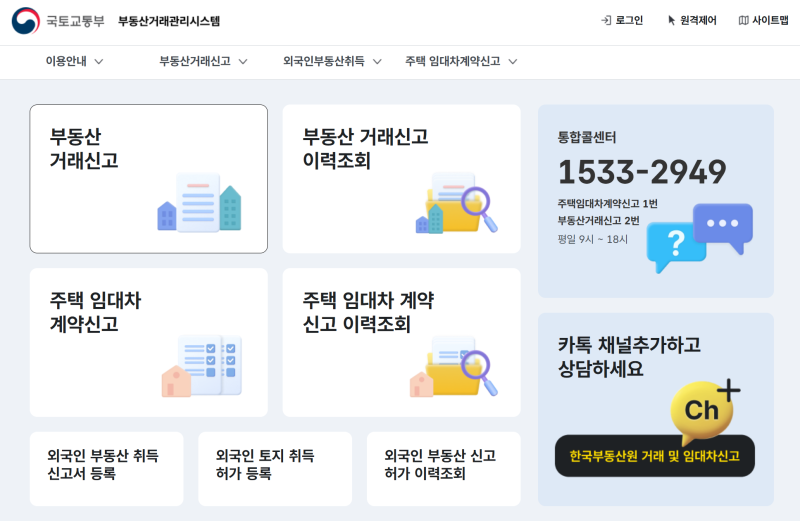The image size is (800, 521).
Task: Click the purple ellipsis chat bubble icon
Action: click(723, 227)
